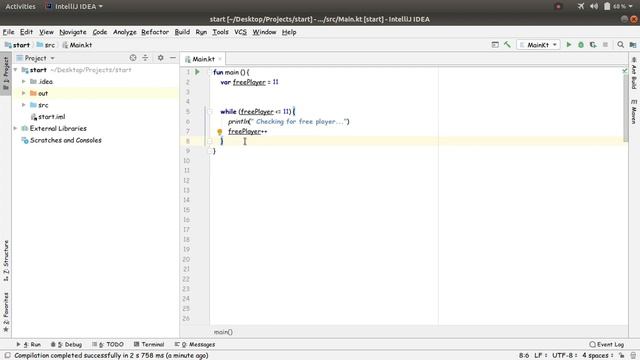Click UTF-8 encoding in status bar
640x360 pixels.
pyautogui.click(x=565, y=356)
